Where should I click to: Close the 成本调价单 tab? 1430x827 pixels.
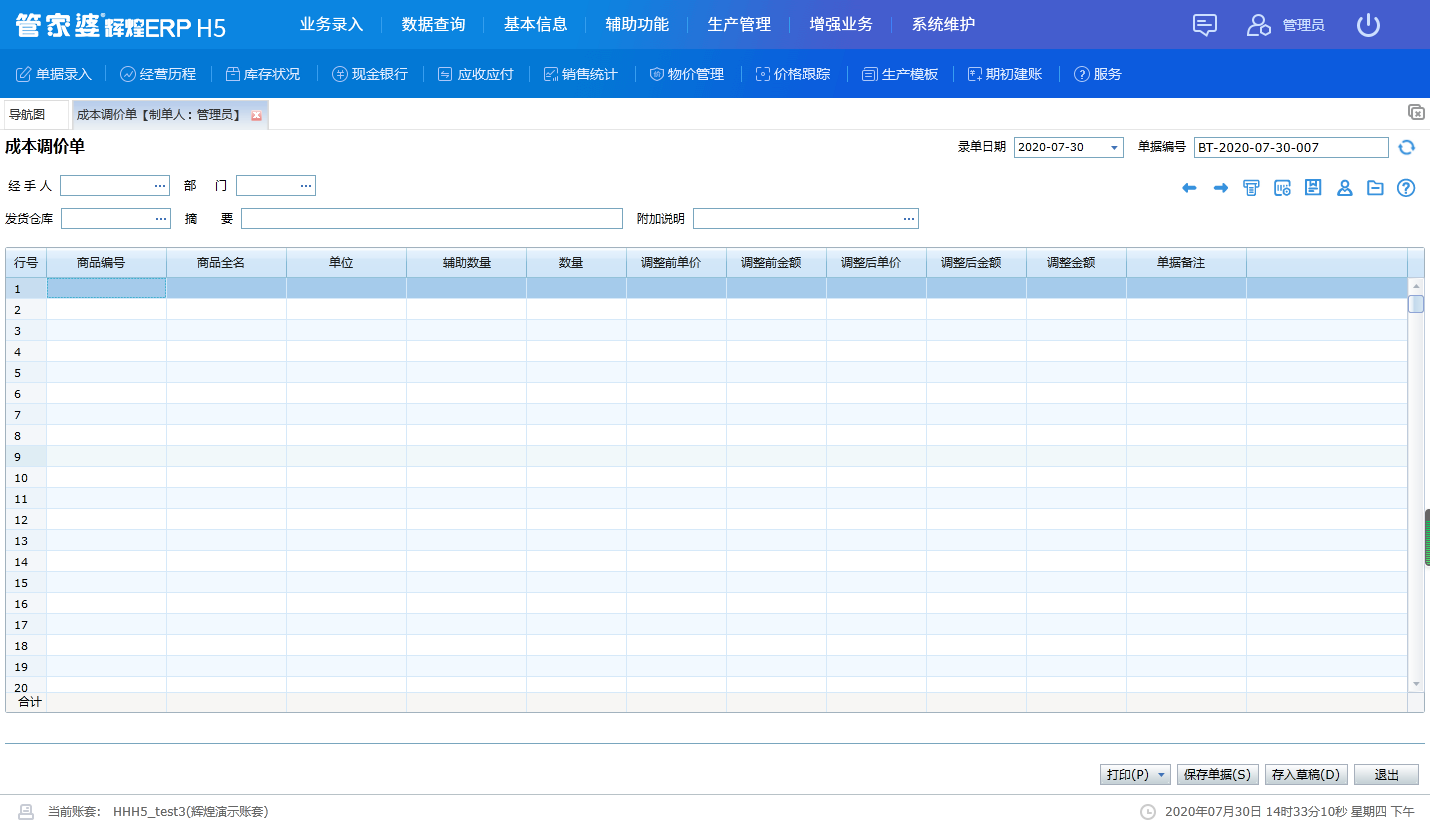[x=256, y=116]
